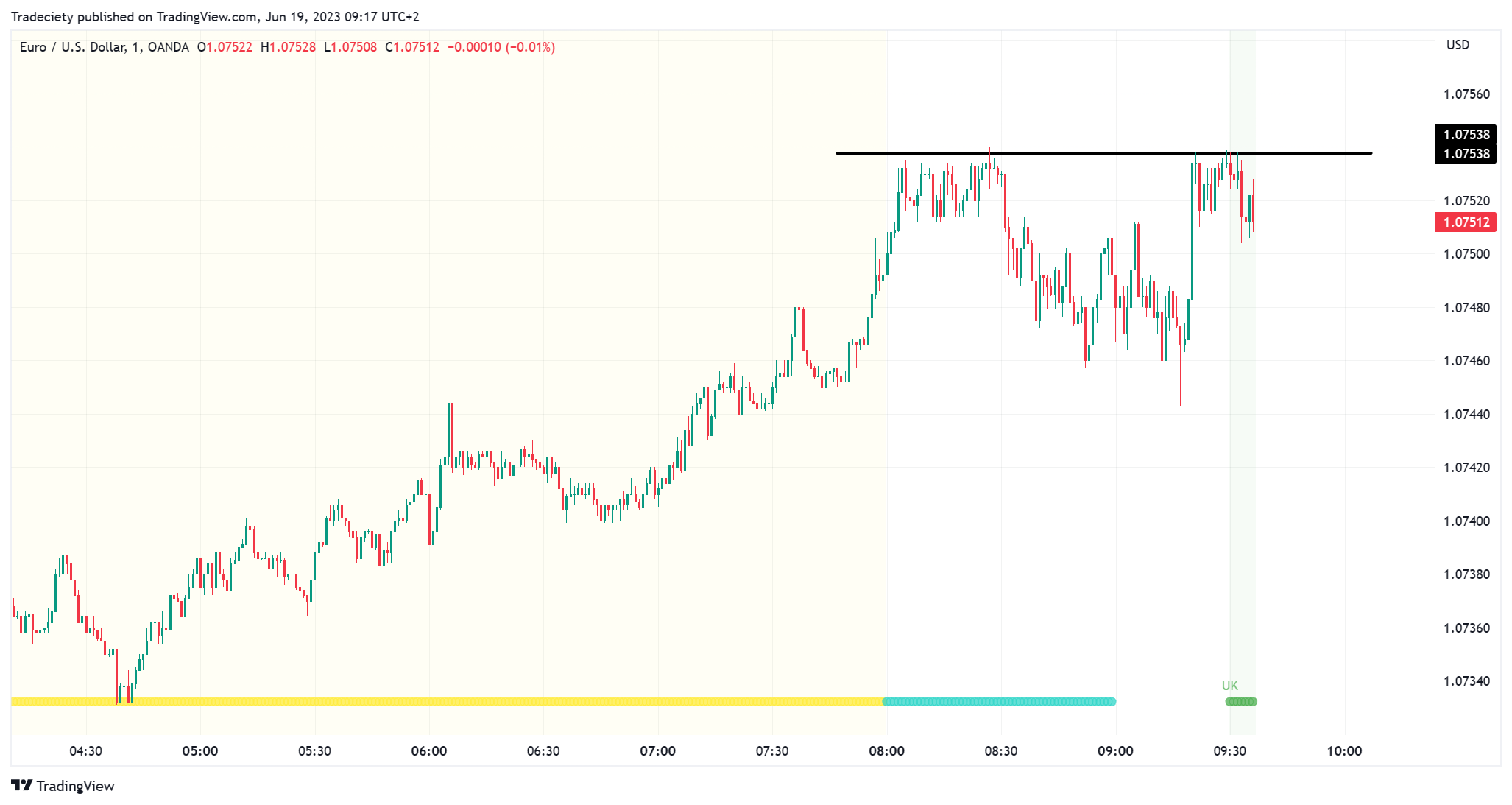The height and width of the screenshot is (805, 1512).
Task: Click the 1.07440 price axis label
Action: tap(1466, 415)
